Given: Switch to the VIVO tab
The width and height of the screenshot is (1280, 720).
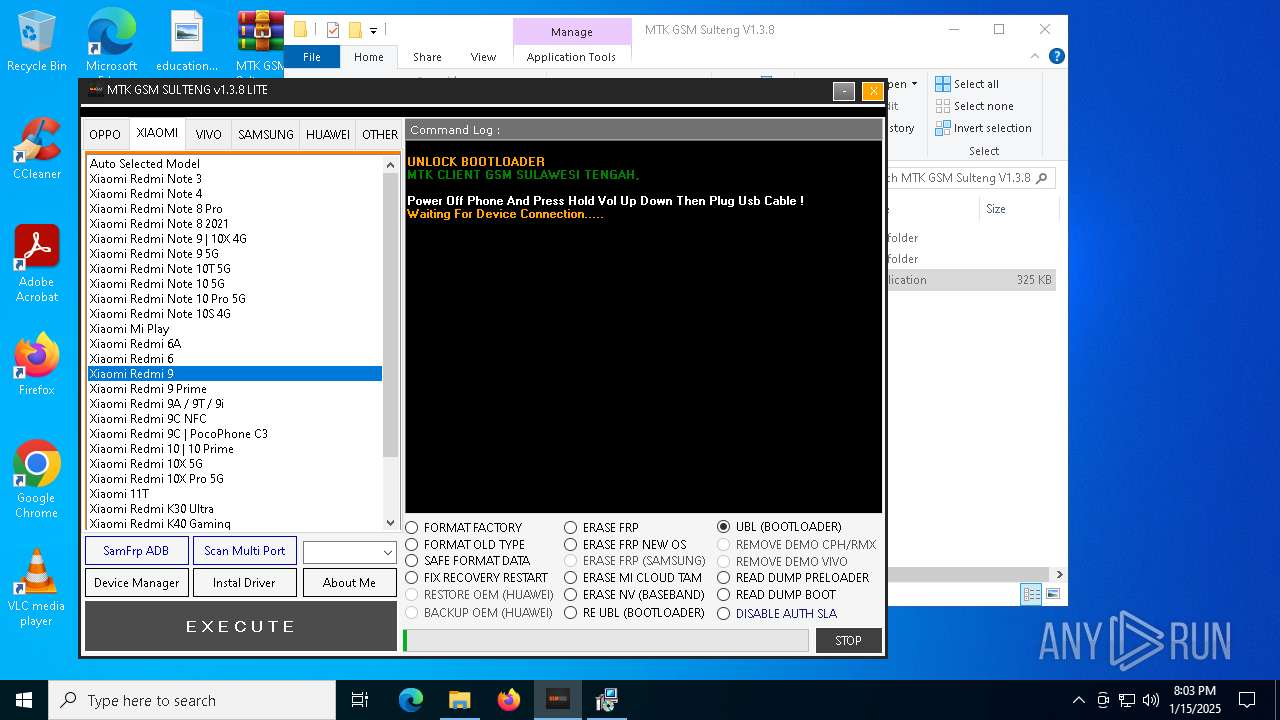Looking at the screenshot, I should coord(209,134).
